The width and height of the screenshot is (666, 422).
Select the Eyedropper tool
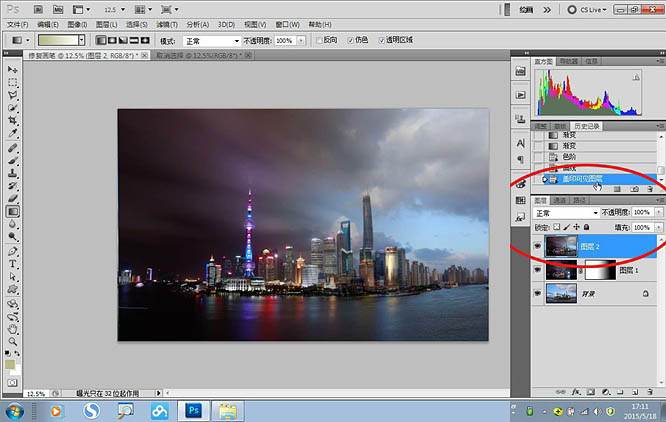pyautogui.click(x=13, y=133)
